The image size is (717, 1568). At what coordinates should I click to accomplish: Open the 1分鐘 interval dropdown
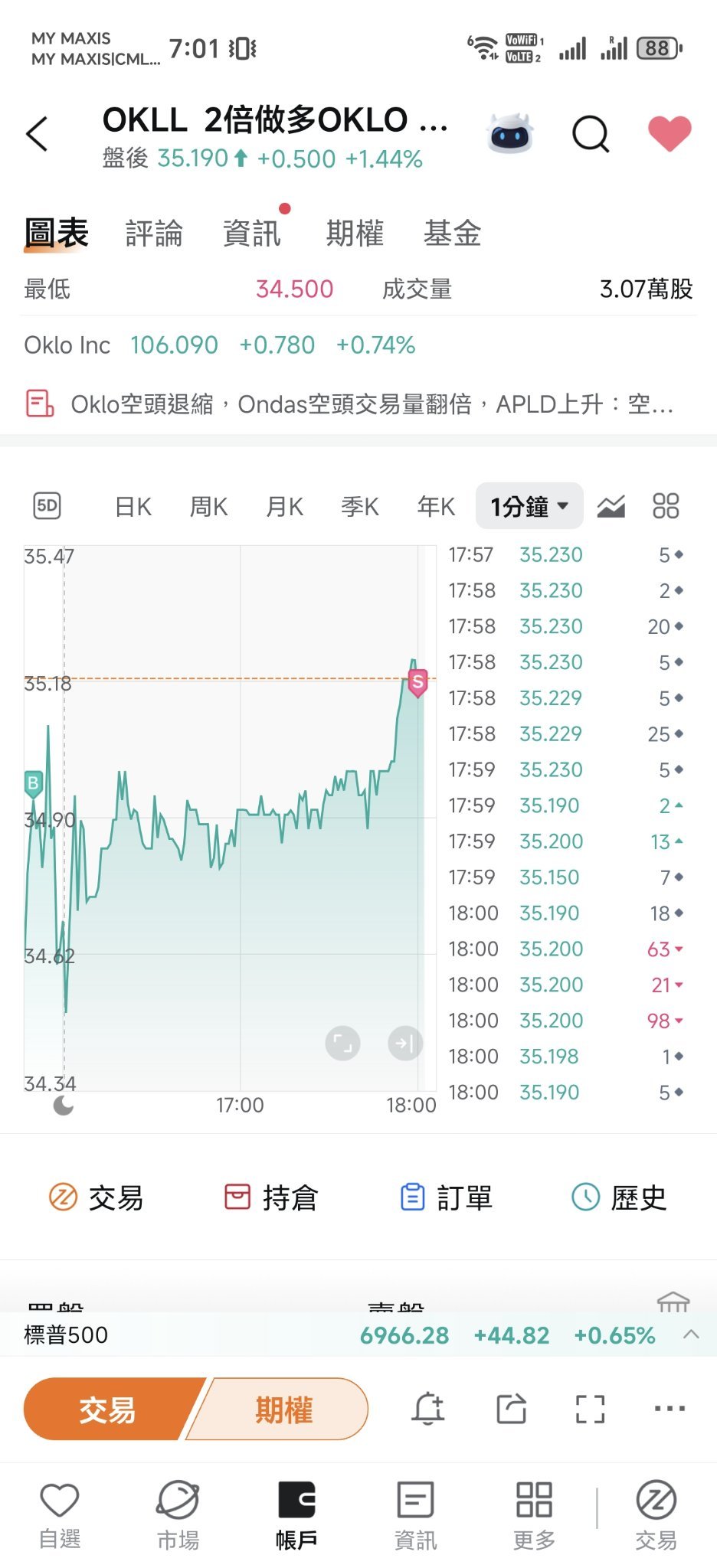pos(529,506)
